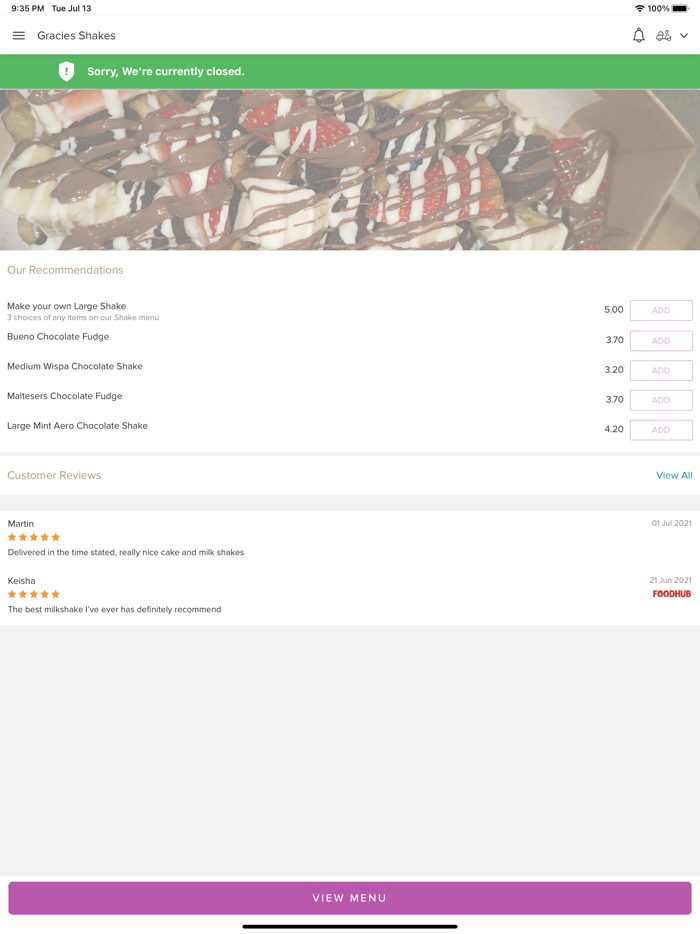Select the Gracies Shakes title

pos(76,36)
